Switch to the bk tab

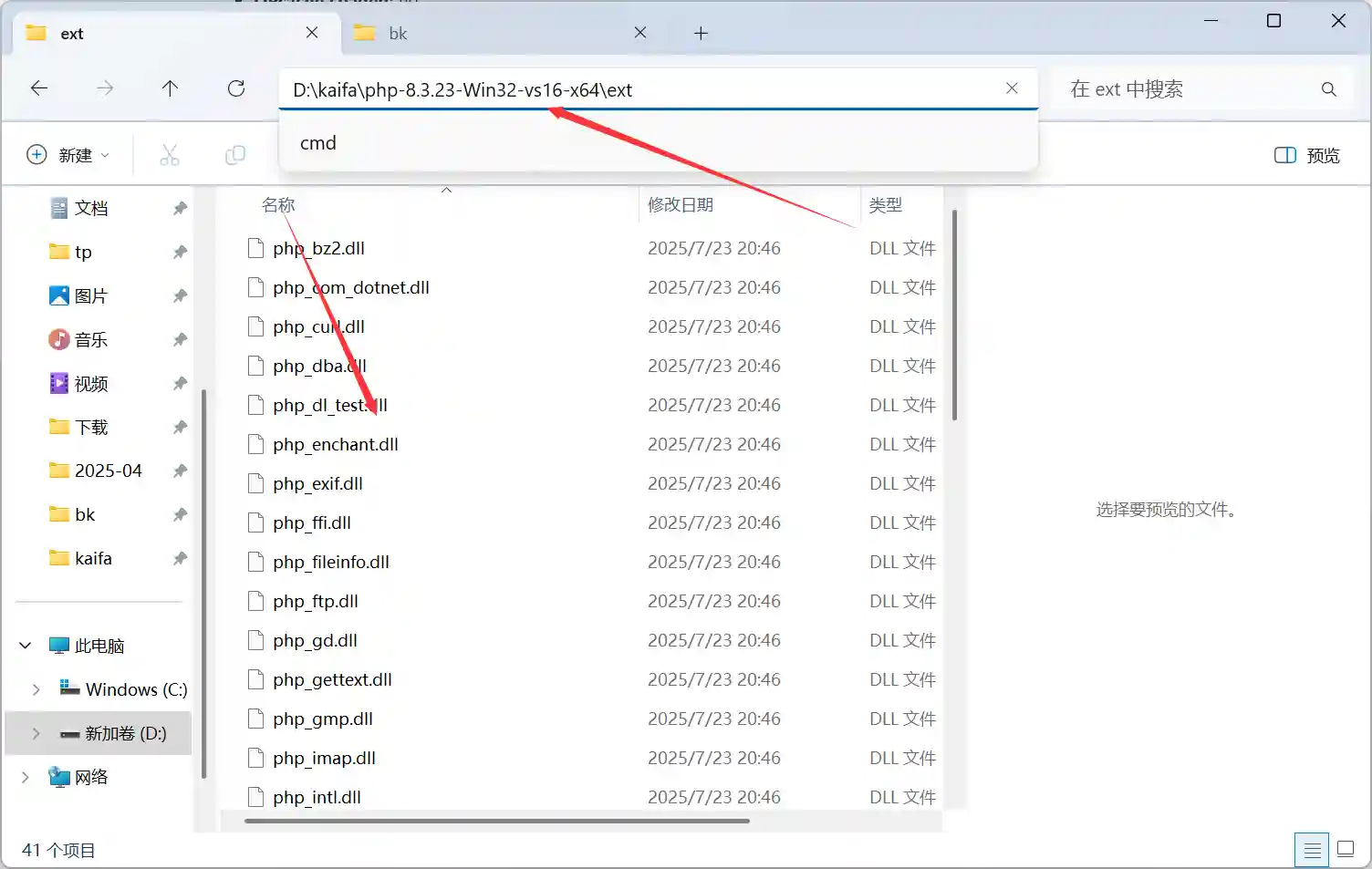click(x=397, y=33)
